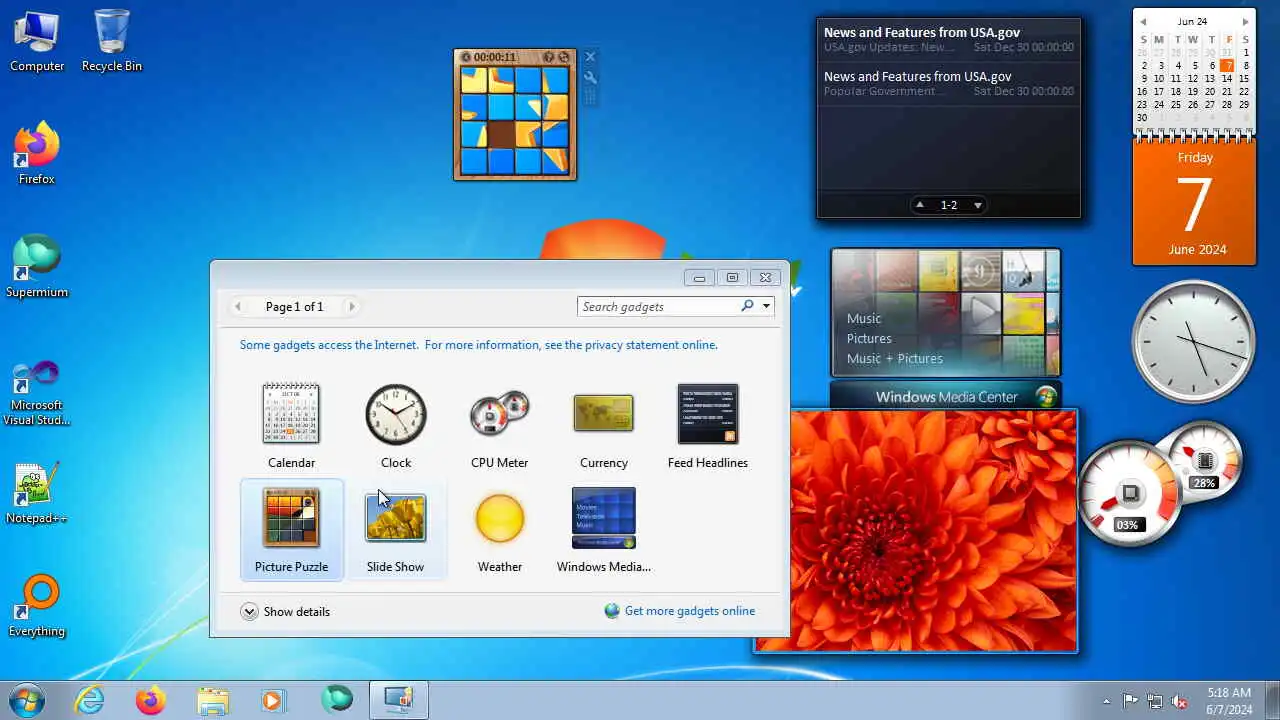The width and height of the screenshot is (1280, 720).
Task: Click the search magnifier in gadget gallery
Action: pos(747,306)
